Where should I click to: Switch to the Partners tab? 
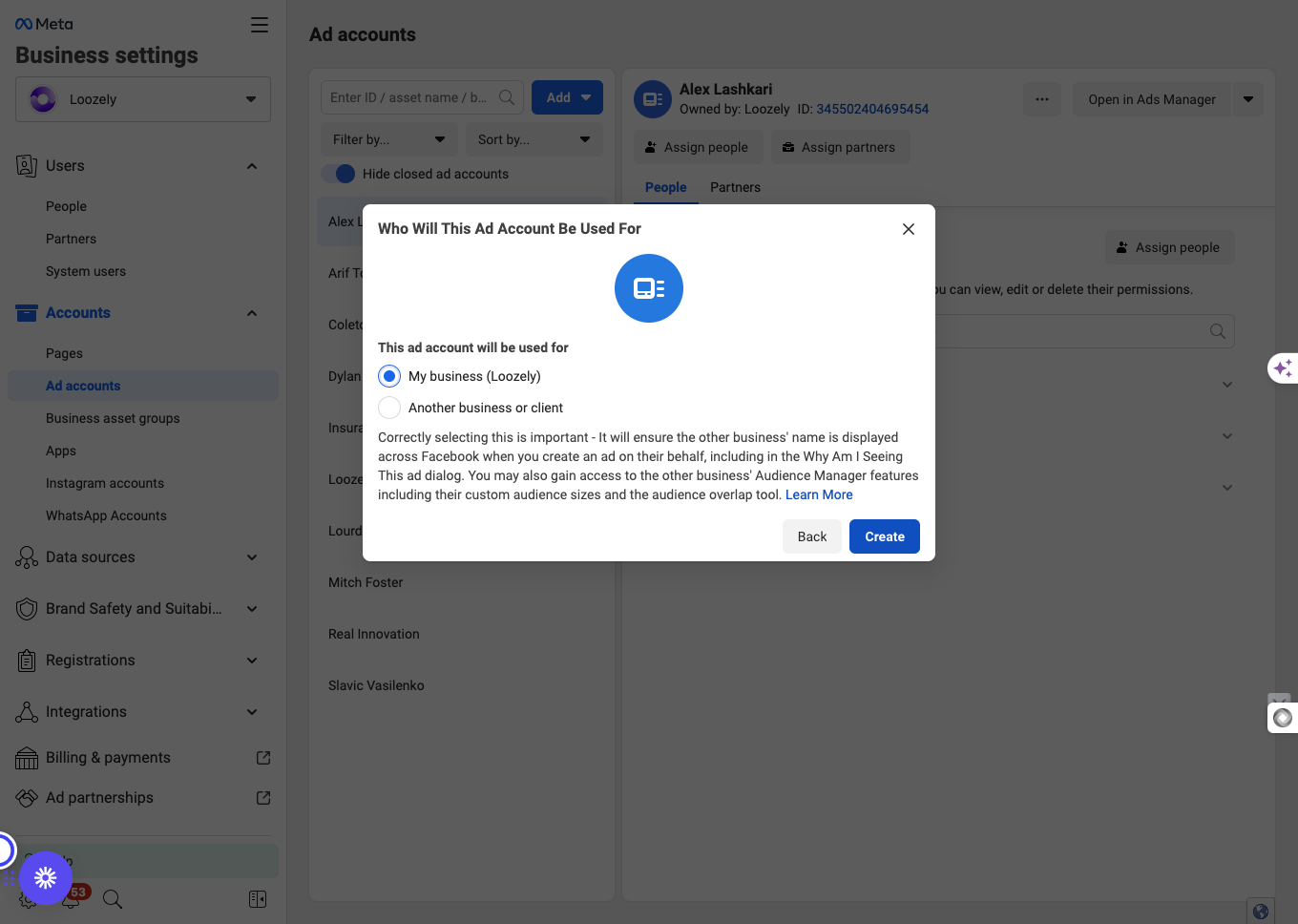[x=735, y=187]
